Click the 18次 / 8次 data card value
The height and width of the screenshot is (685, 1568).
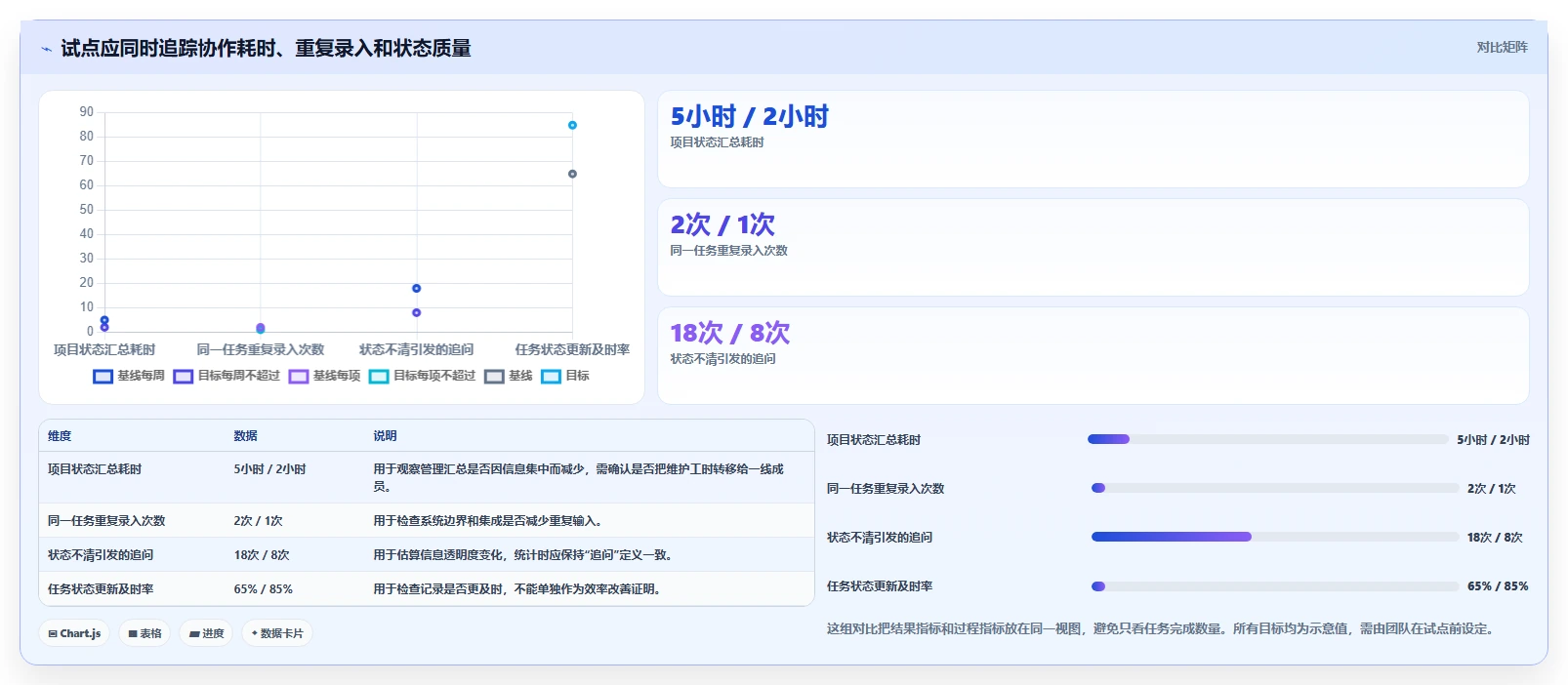729,334
